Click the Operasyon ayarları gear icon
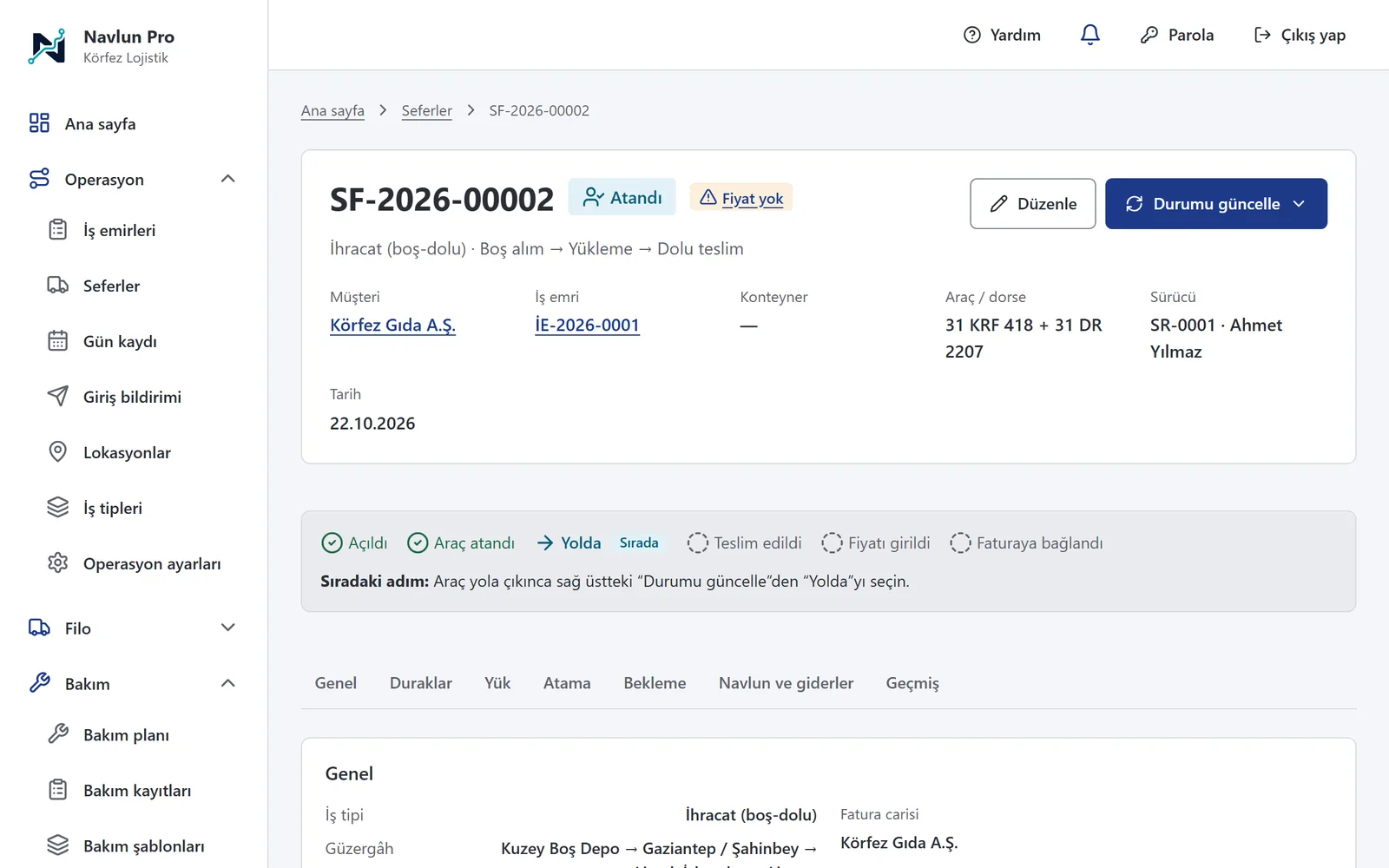 (x=58, y=563)
